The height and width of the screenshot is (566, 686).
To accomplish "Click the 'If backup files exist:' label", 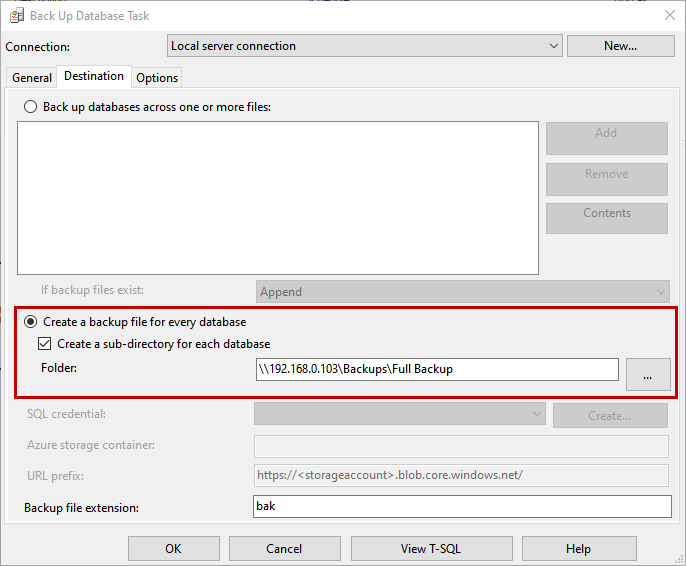I will click(92, 290).
